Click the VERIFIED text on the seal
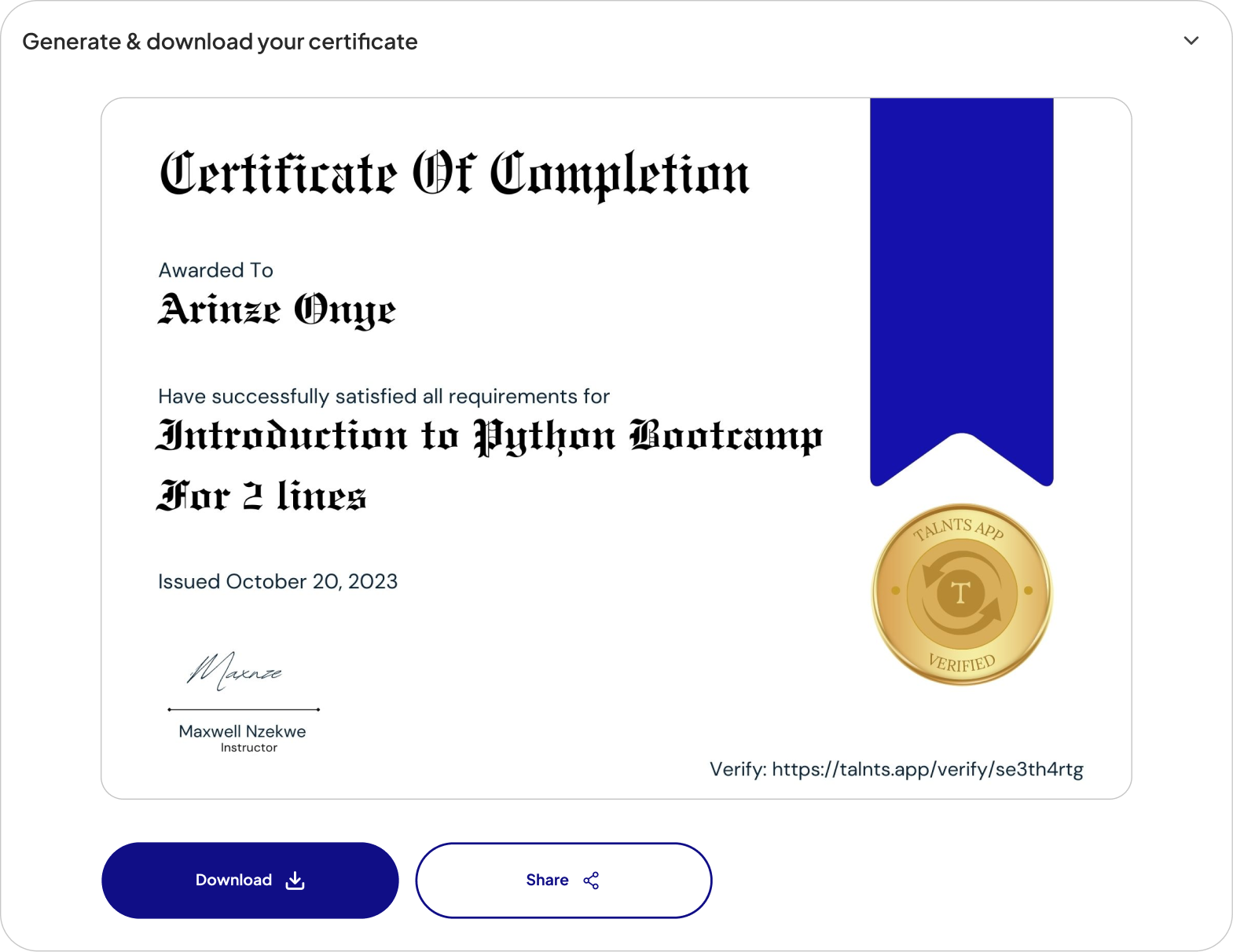The height and width of the screenshot is (952, 1233). tap(962, 662)
